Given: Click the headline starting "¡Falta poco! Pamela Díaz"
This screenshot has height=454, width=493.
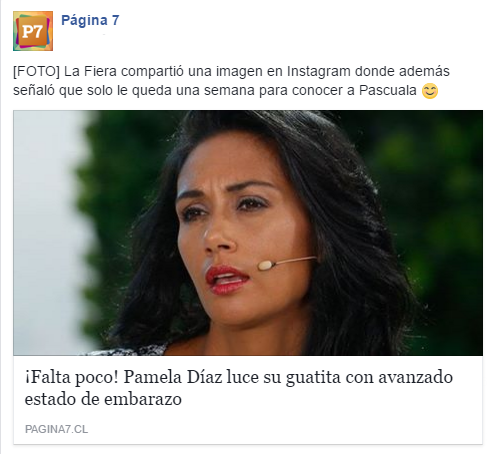Looking at the screenshot, I should pyautogui.click(x=239, y=388).
